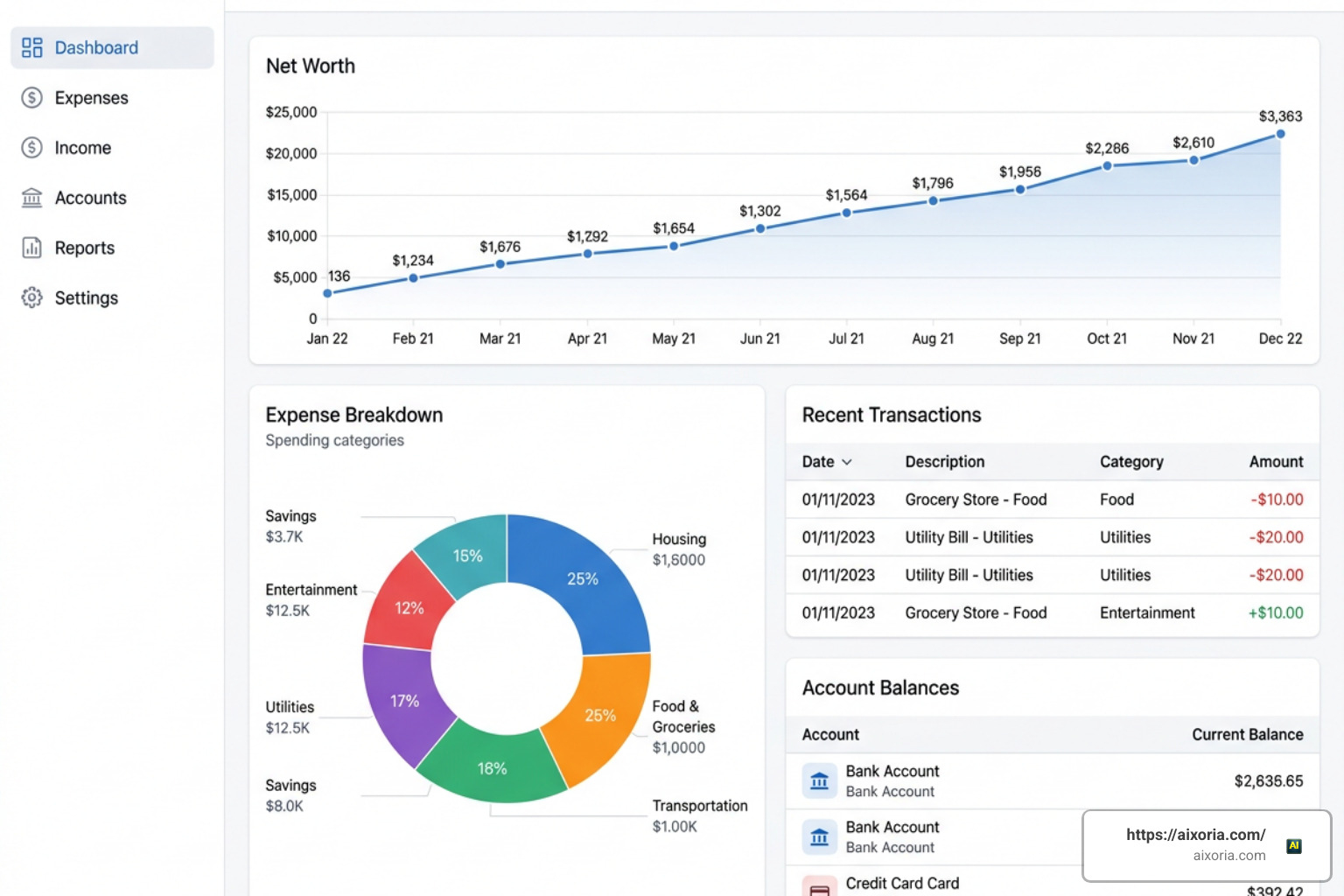This screenshot has height=896, width=1344.
Task: Click the Income dollar-coin icon
Action: coord(31,147)
